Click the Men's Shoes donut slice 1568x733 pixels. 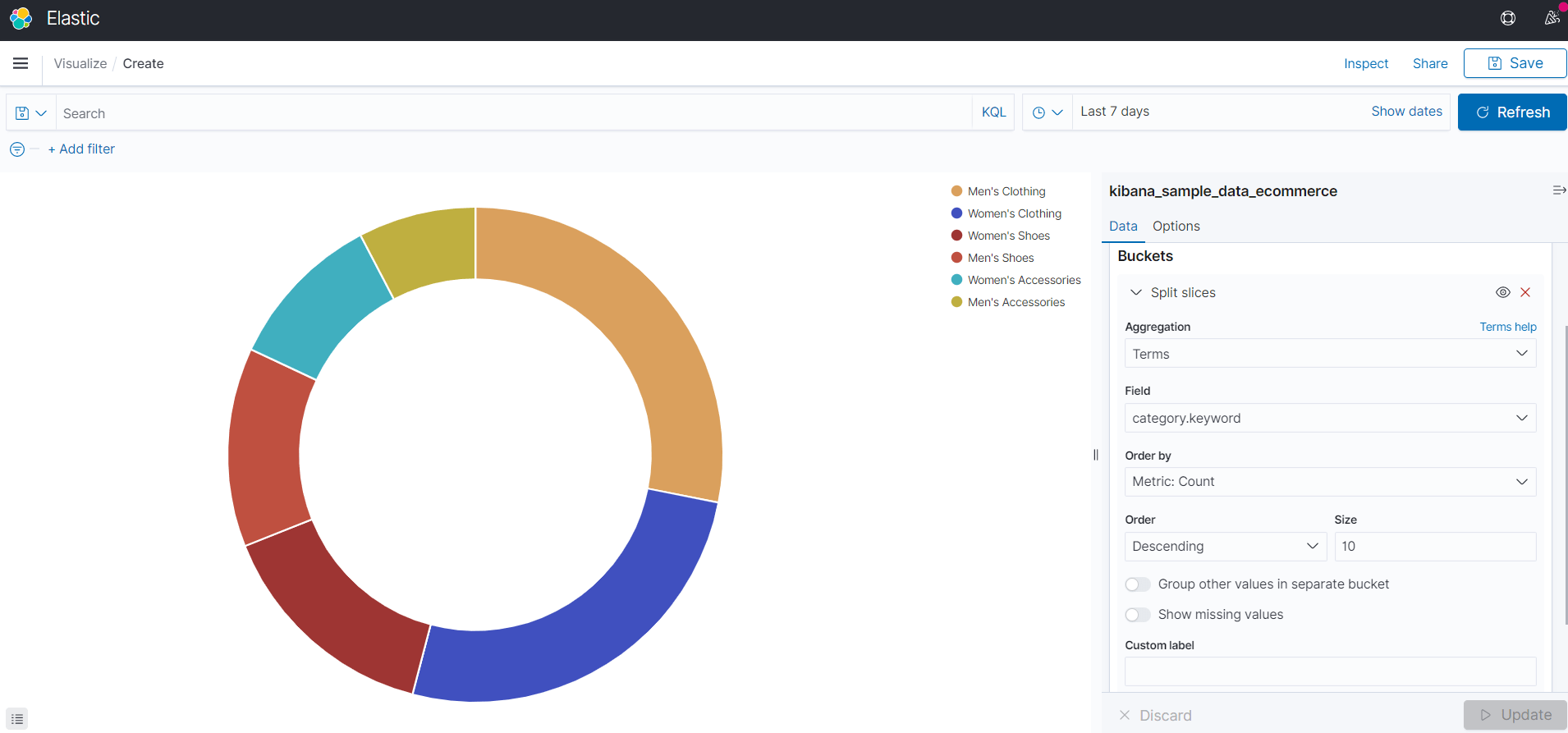(x=267, y=447)
